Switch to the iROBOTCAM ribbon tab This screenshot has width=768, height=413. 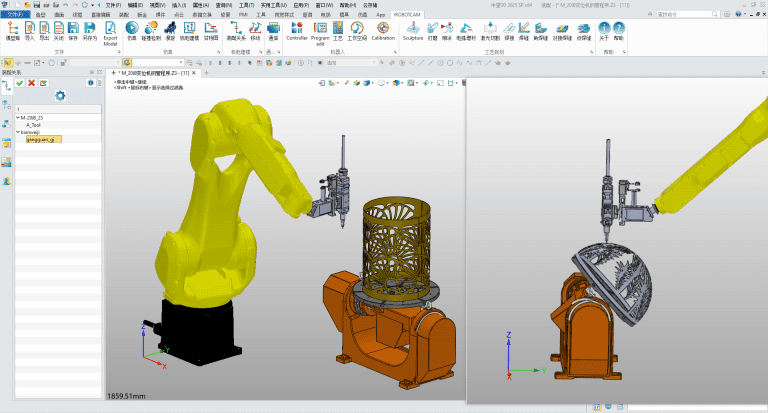pos(406,16)
